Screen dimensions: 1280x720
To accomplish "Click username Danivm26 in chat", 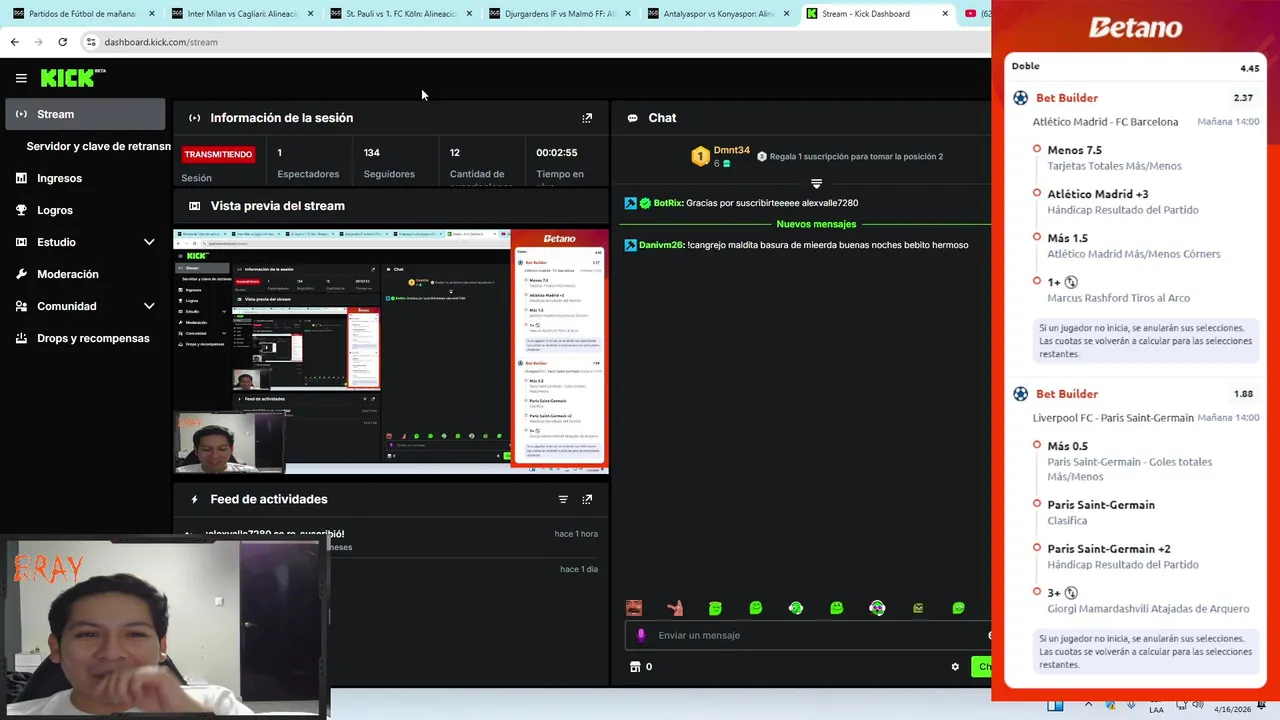I will click(661, 245).
